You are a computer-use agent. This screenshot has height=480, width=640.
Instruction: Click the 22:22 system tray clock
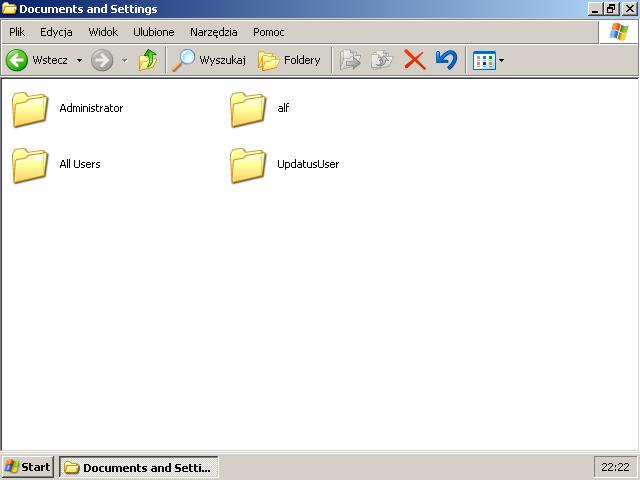pos(615,467)
